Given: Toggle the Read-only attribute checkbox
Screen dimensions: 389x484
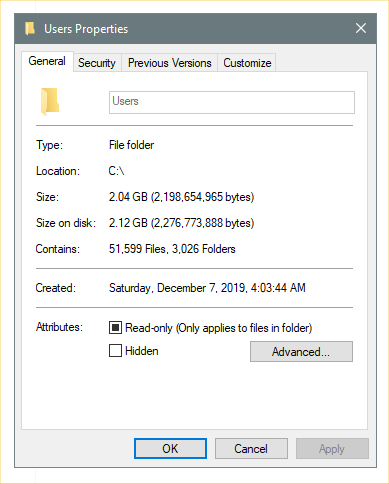Looking at the screenshot, I should pyautogui.click(x=115, y=328).
